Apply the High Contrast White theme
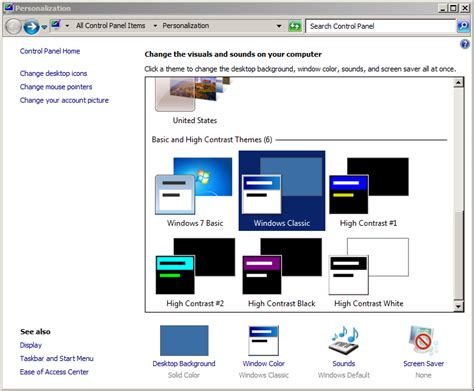The width and height of the screenshot is (474, 391). [x=369, y=272]
